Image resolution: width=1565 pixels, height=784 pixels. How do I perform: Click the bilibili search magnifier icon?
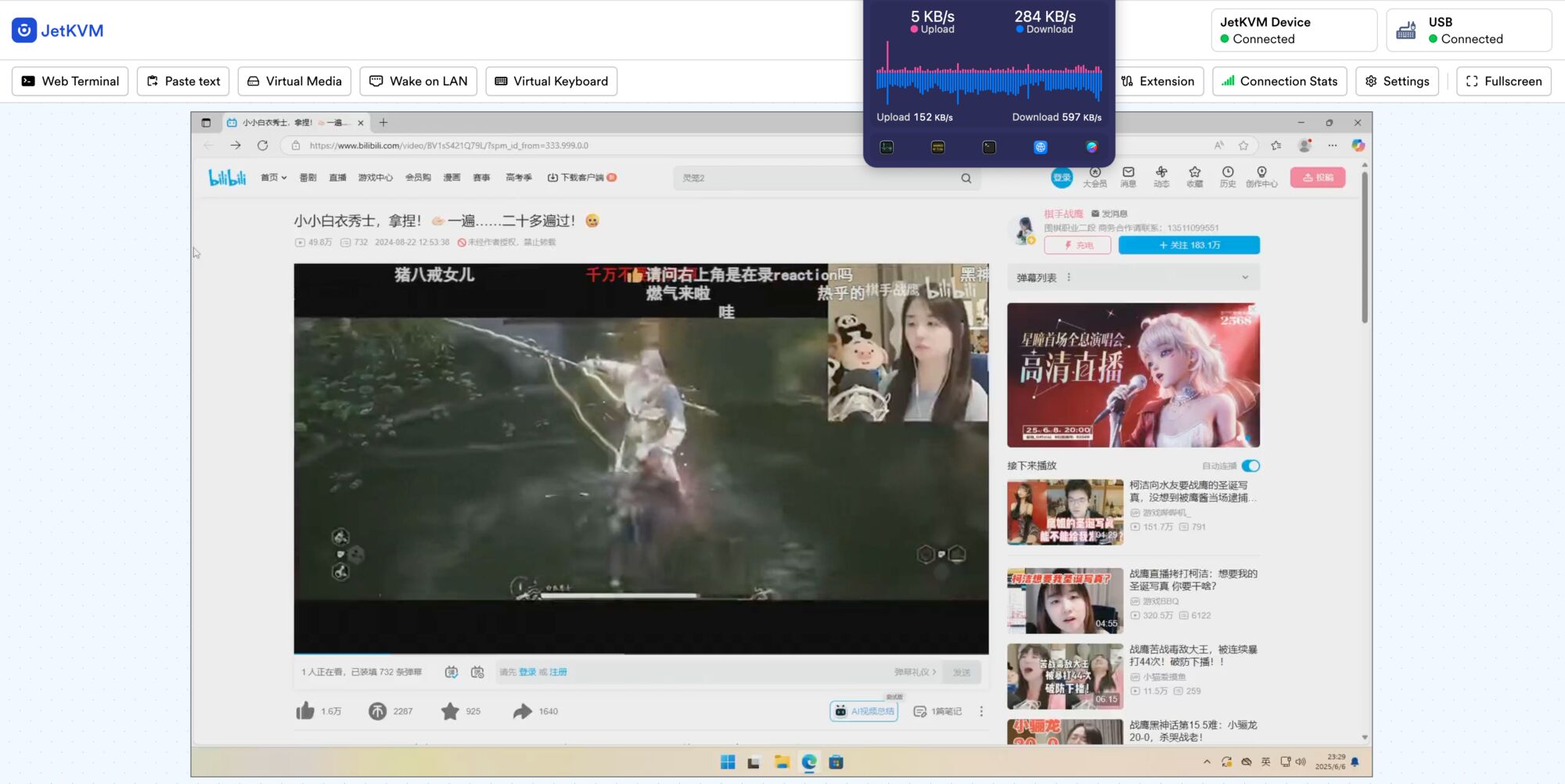click(966, 178)
